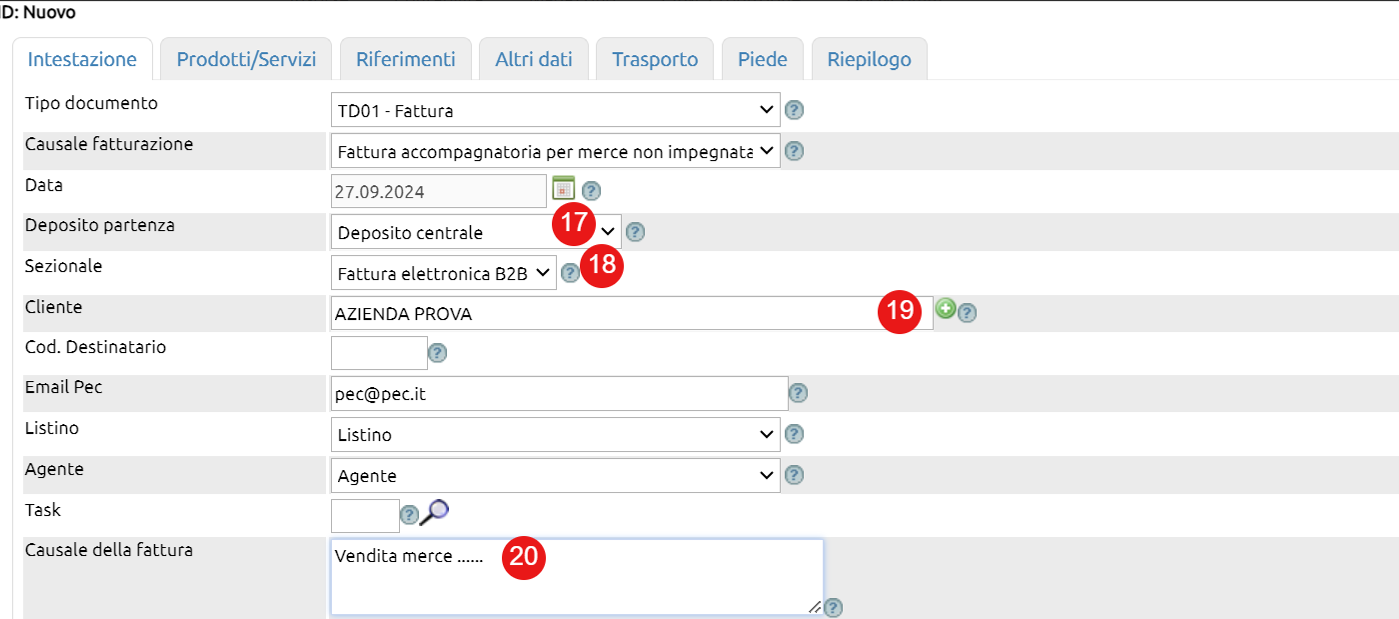
Task: Click help icon next to Agente dropdown
Action: point(795,475)
